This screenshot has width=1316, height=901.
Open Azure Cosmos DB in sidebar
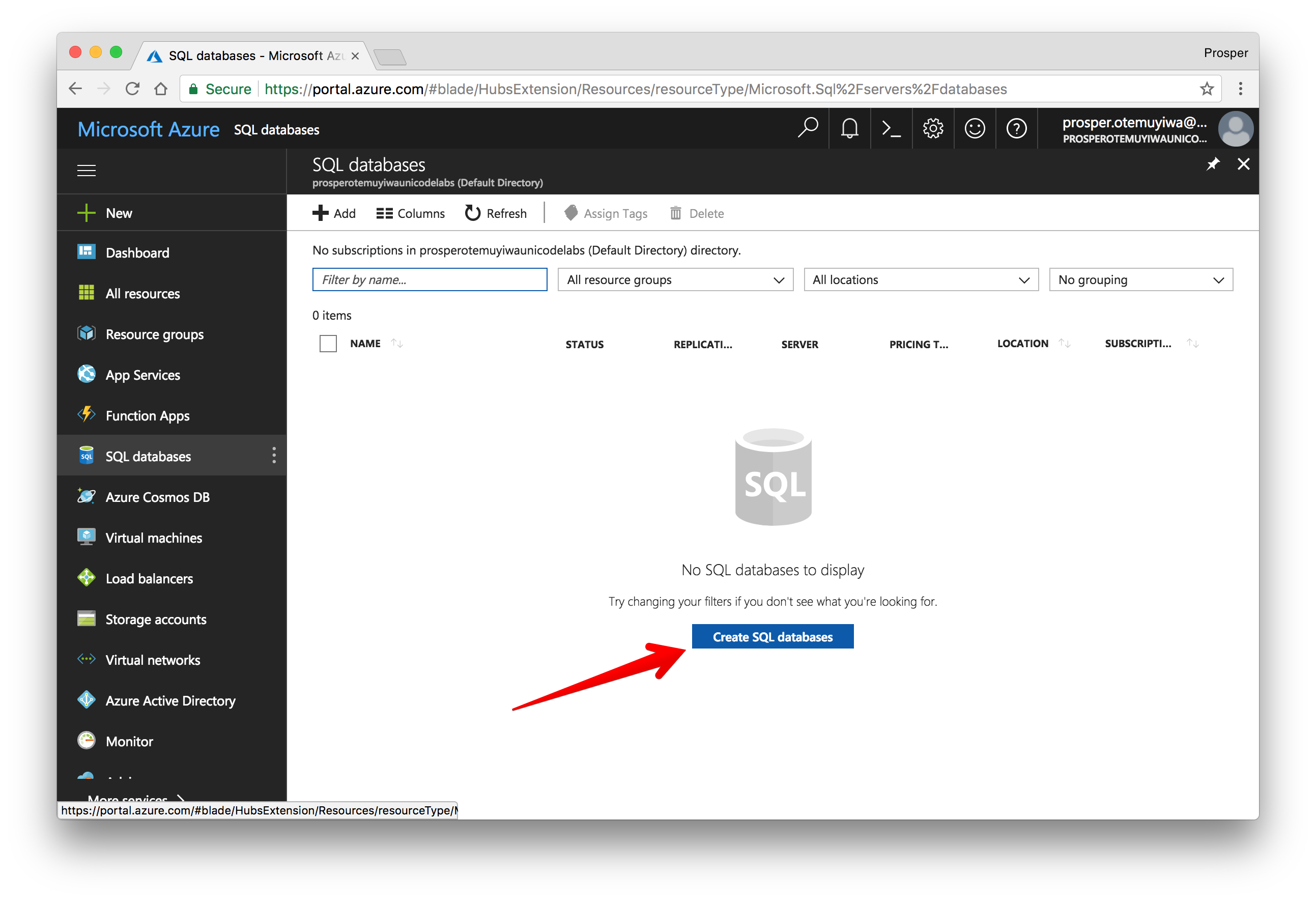(x=157, y=497)
